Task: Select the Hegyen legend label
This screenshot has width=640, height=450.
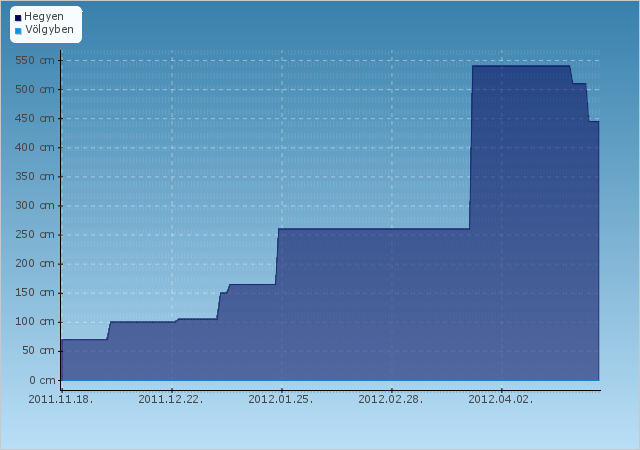Action: click(44, 17)
